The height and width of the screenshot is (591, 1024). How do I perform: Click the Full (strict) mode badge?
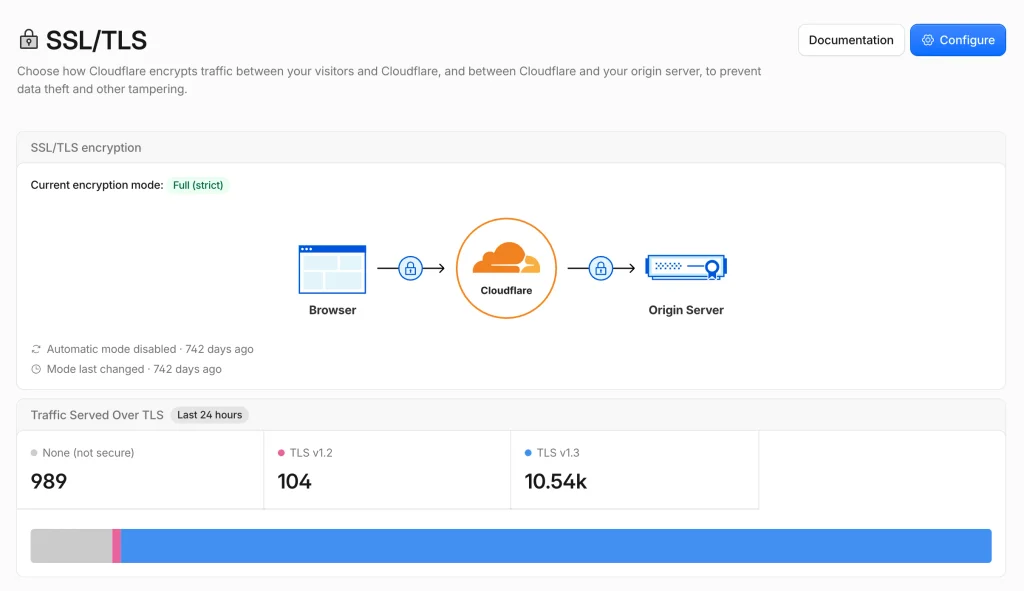(x=198, y=185)
